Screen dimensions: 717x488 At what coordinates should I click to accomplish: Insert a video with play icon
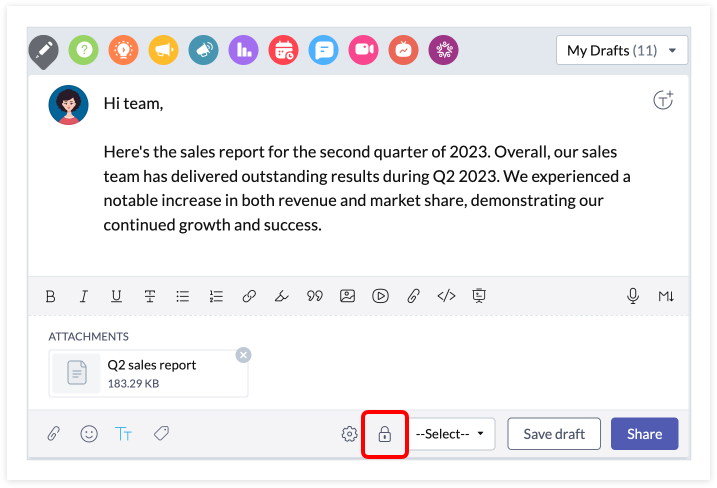coord(380,296)
